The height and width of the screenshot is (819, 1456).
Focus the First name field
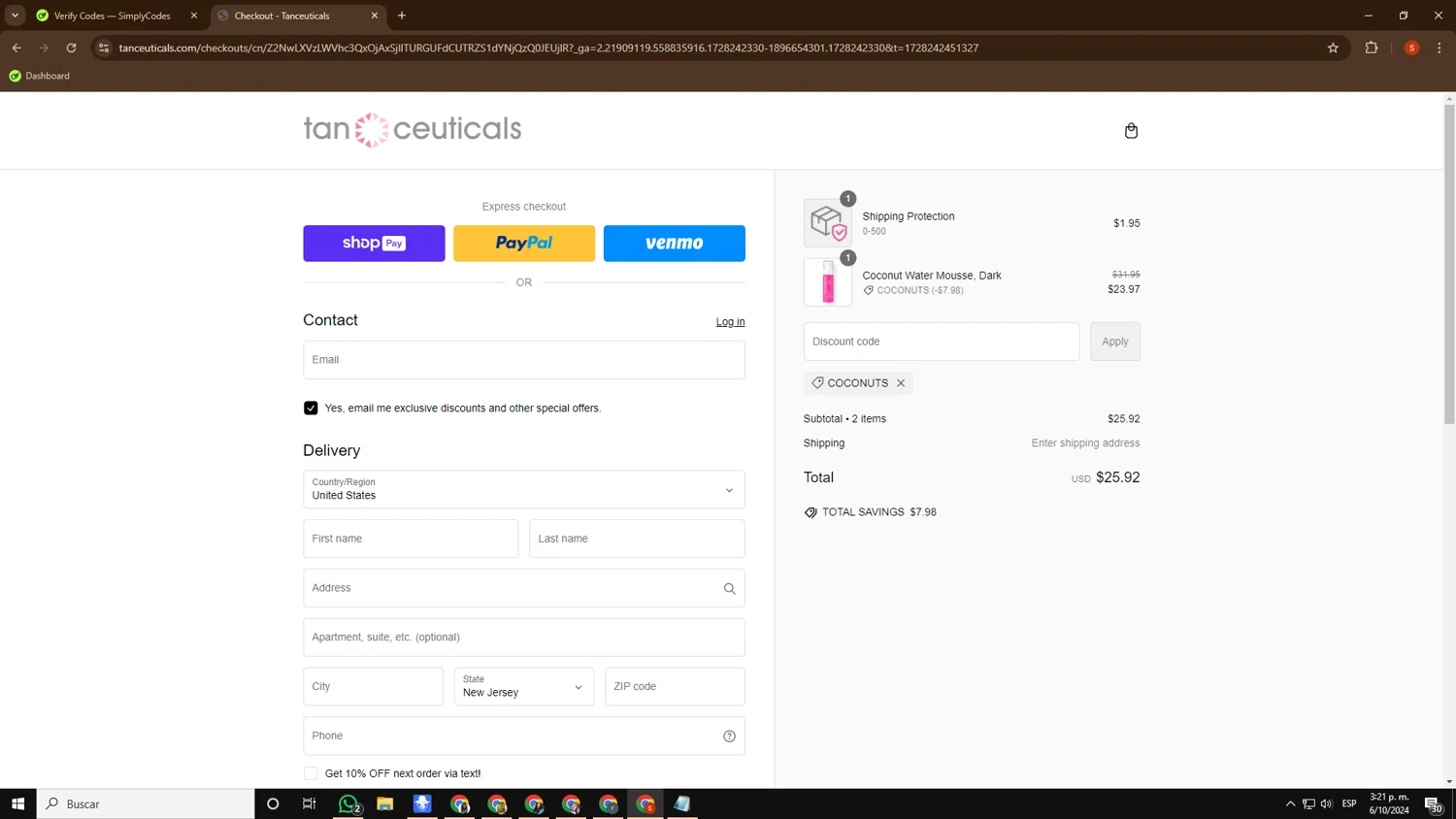point(411,539)
